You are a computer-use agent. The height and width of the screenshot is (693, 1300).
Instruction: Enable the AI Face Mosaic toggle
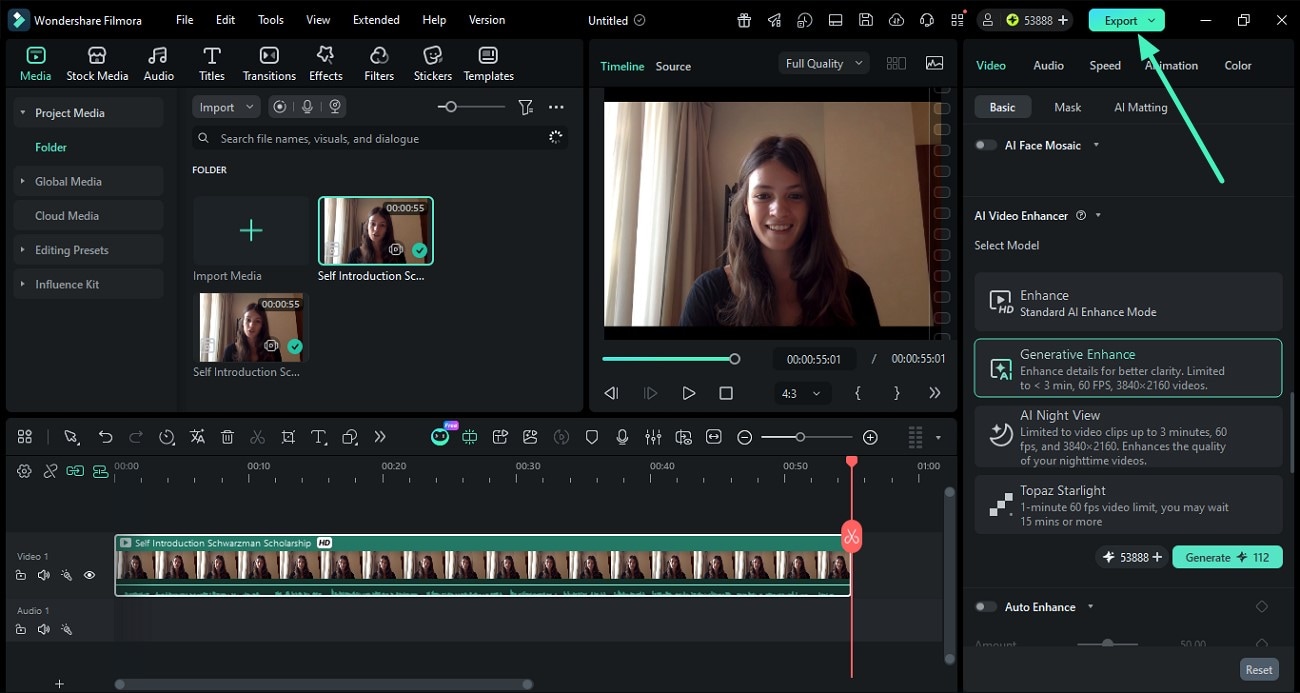pyautogui.click(x=986, y=145)
